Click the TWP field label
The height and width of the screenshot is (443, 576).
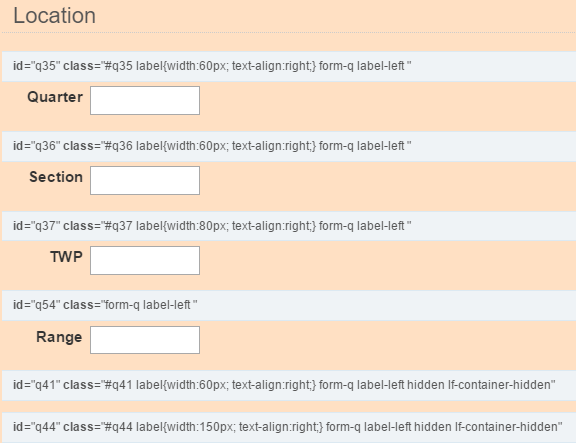[66, 257]
